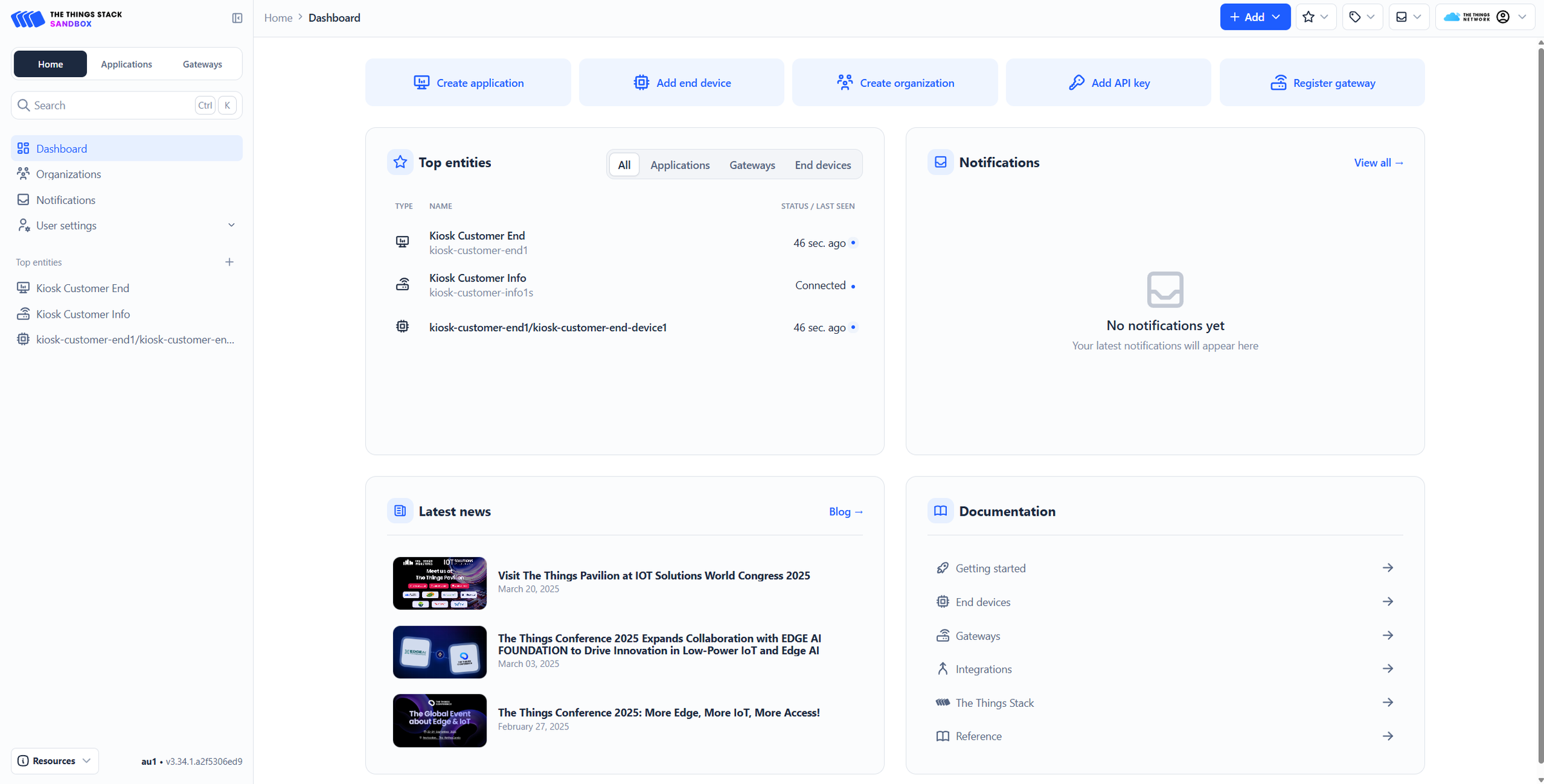Open the inbox notifications dropdown in header

click(x=1408, y=17)
